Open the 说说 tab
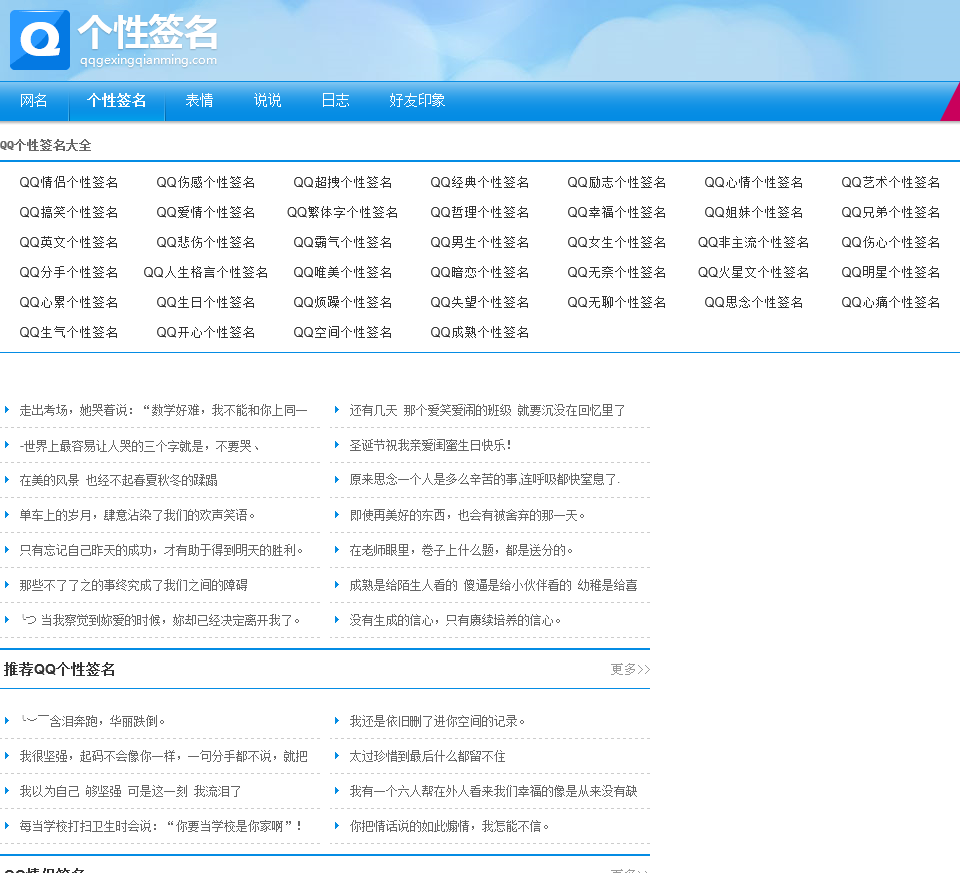The width and height of the screenshot is (960, 873). click(268, 100)
